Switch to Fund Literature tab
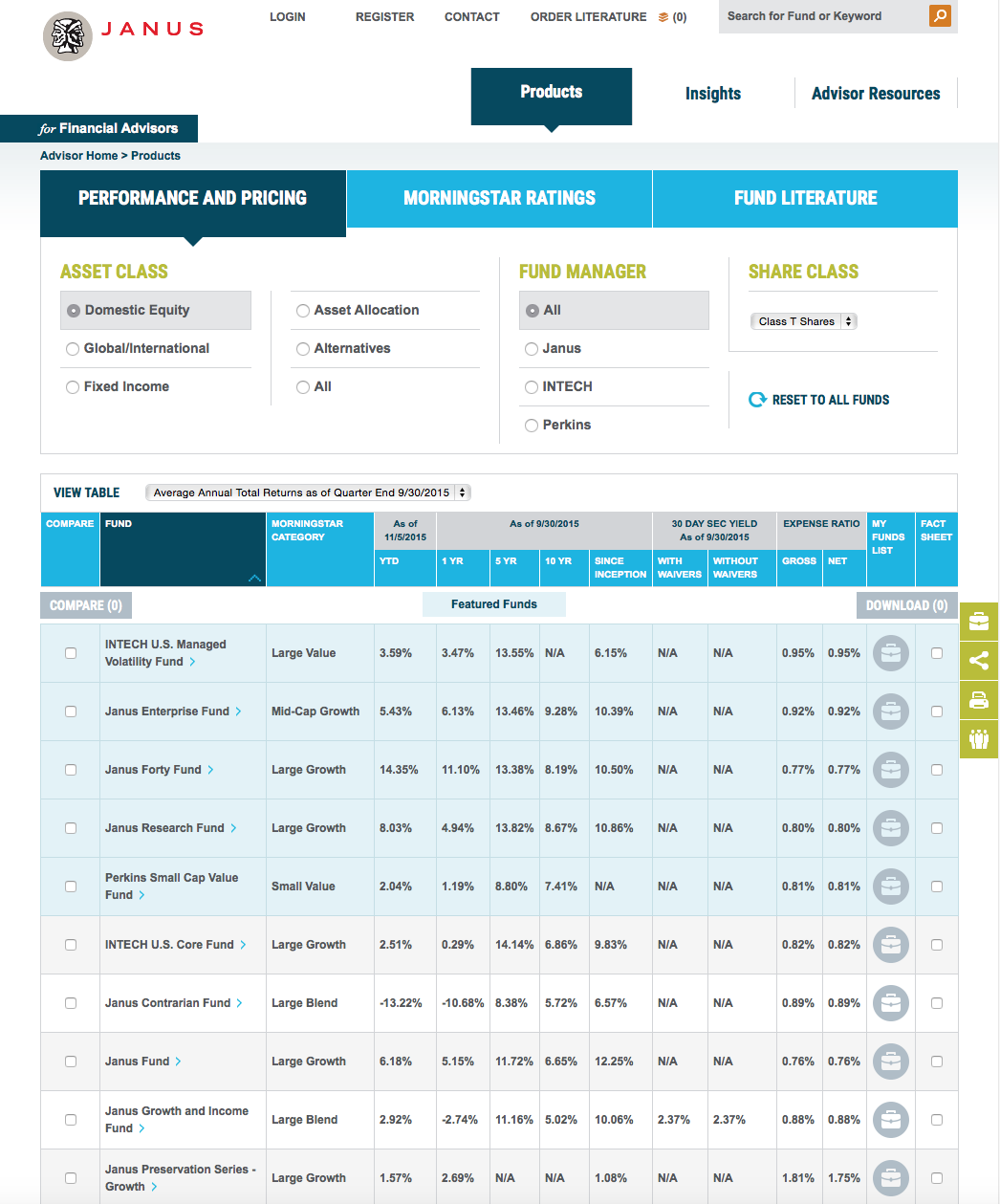Viewport: 1000px width, 1204px height. click(805, 199)
